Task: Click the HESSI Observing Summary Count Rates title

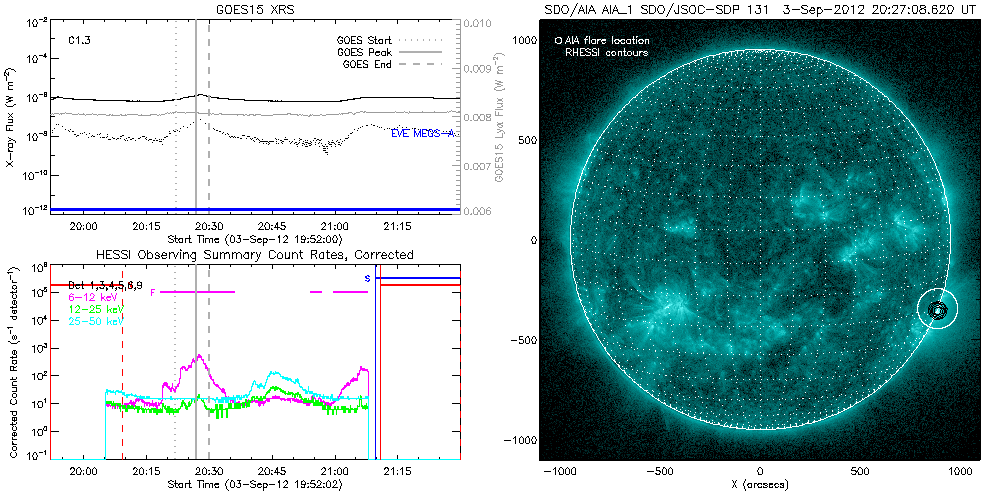Action: click(254, 255)
